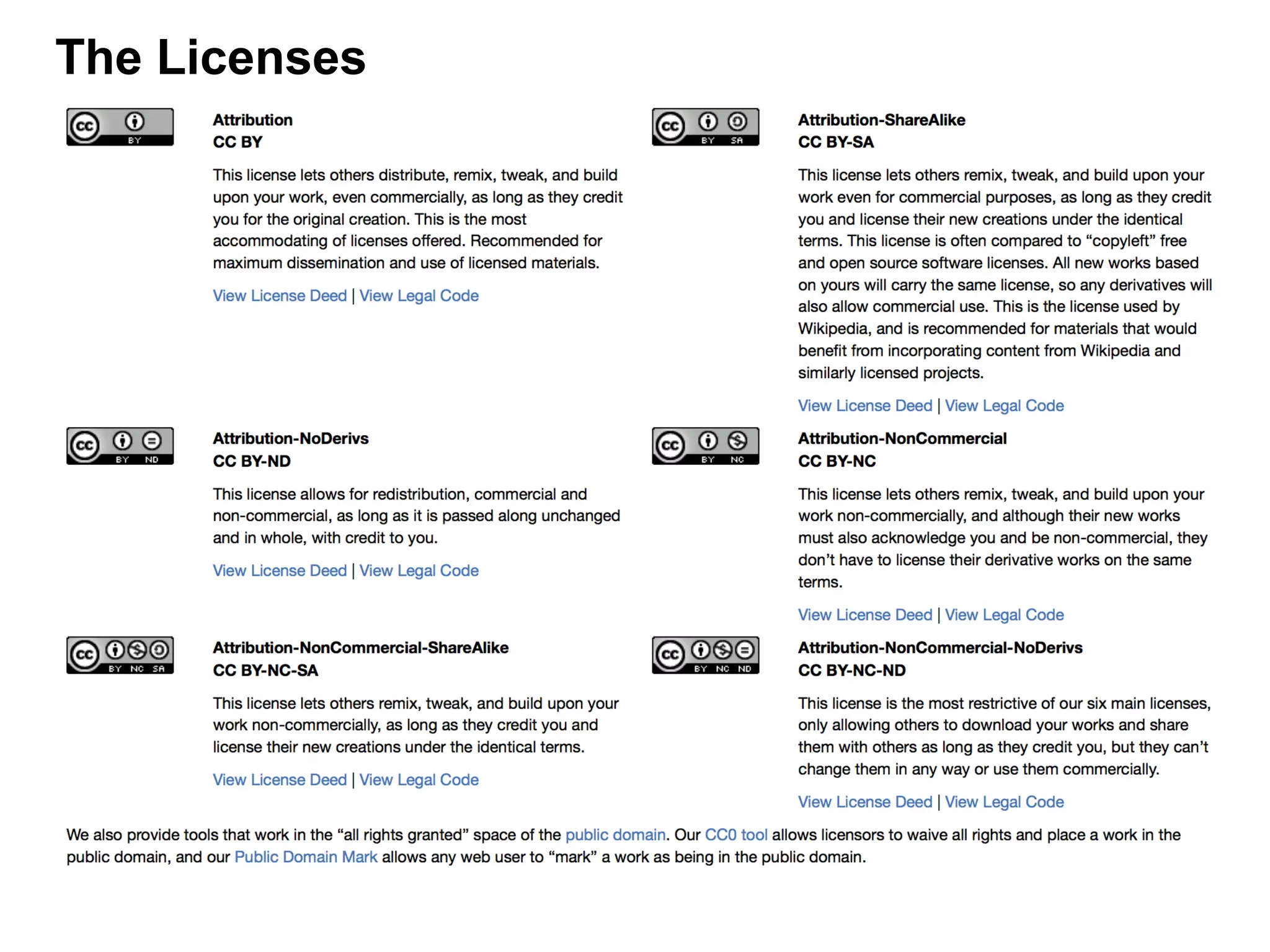The image size is (1270, 952).
Task: Click the CC BY-ND description paragraph
Action: (x=417, y=516)
